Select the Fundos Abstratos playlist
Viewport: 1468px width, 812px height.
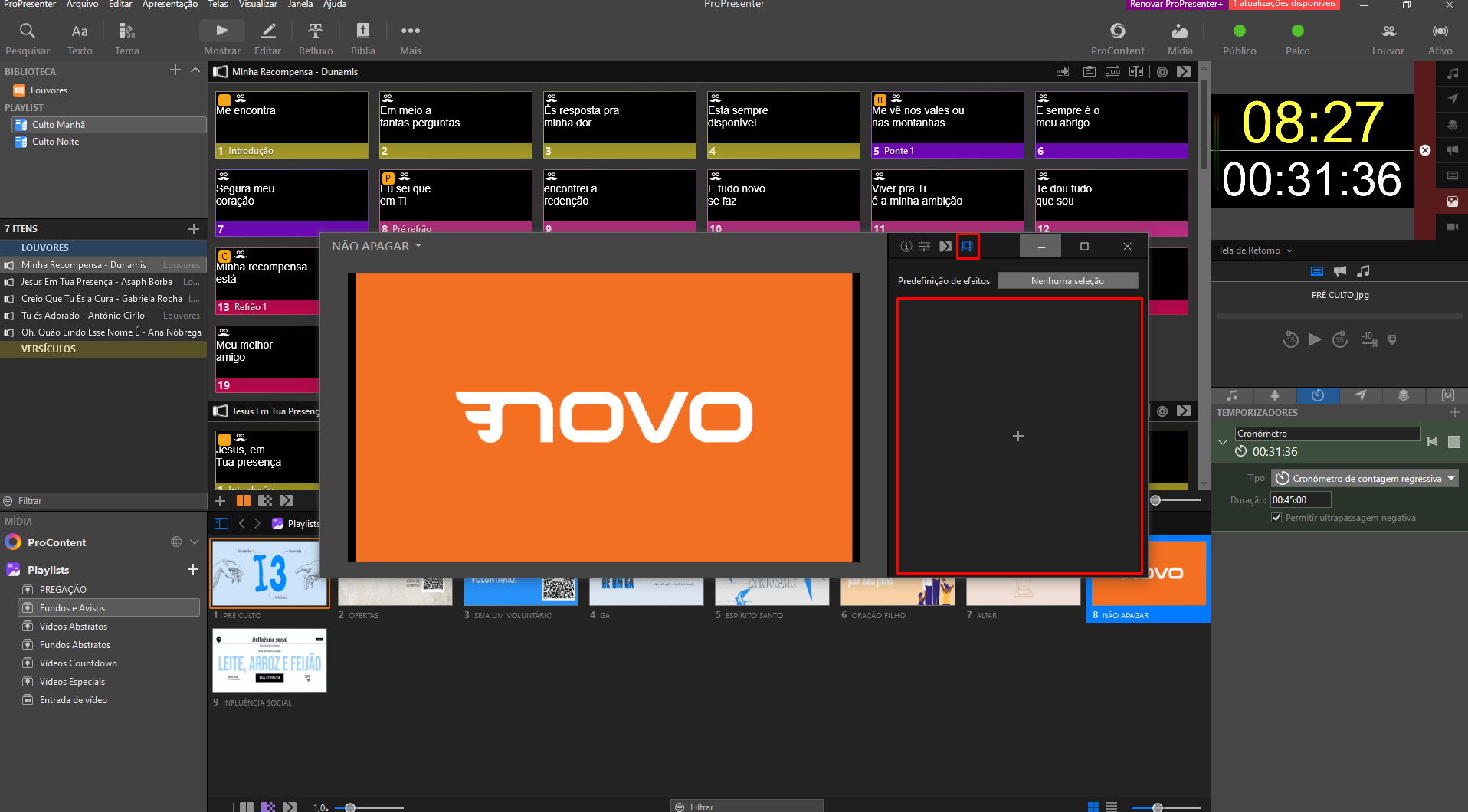tap(75, 645)
